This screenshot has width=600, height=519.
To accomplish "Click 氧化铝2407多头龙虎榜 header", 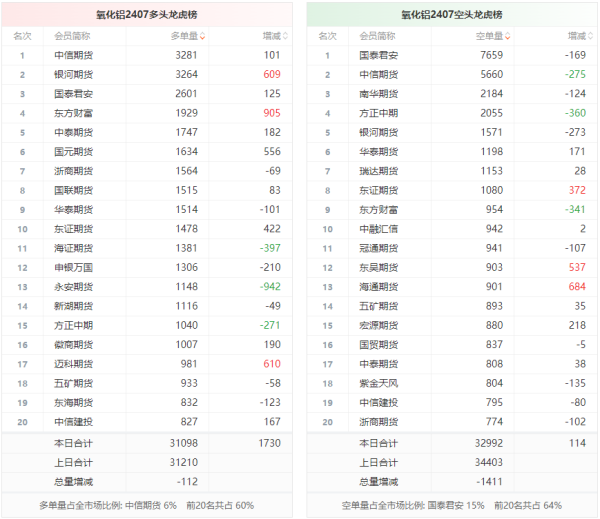I will point(147,15).
